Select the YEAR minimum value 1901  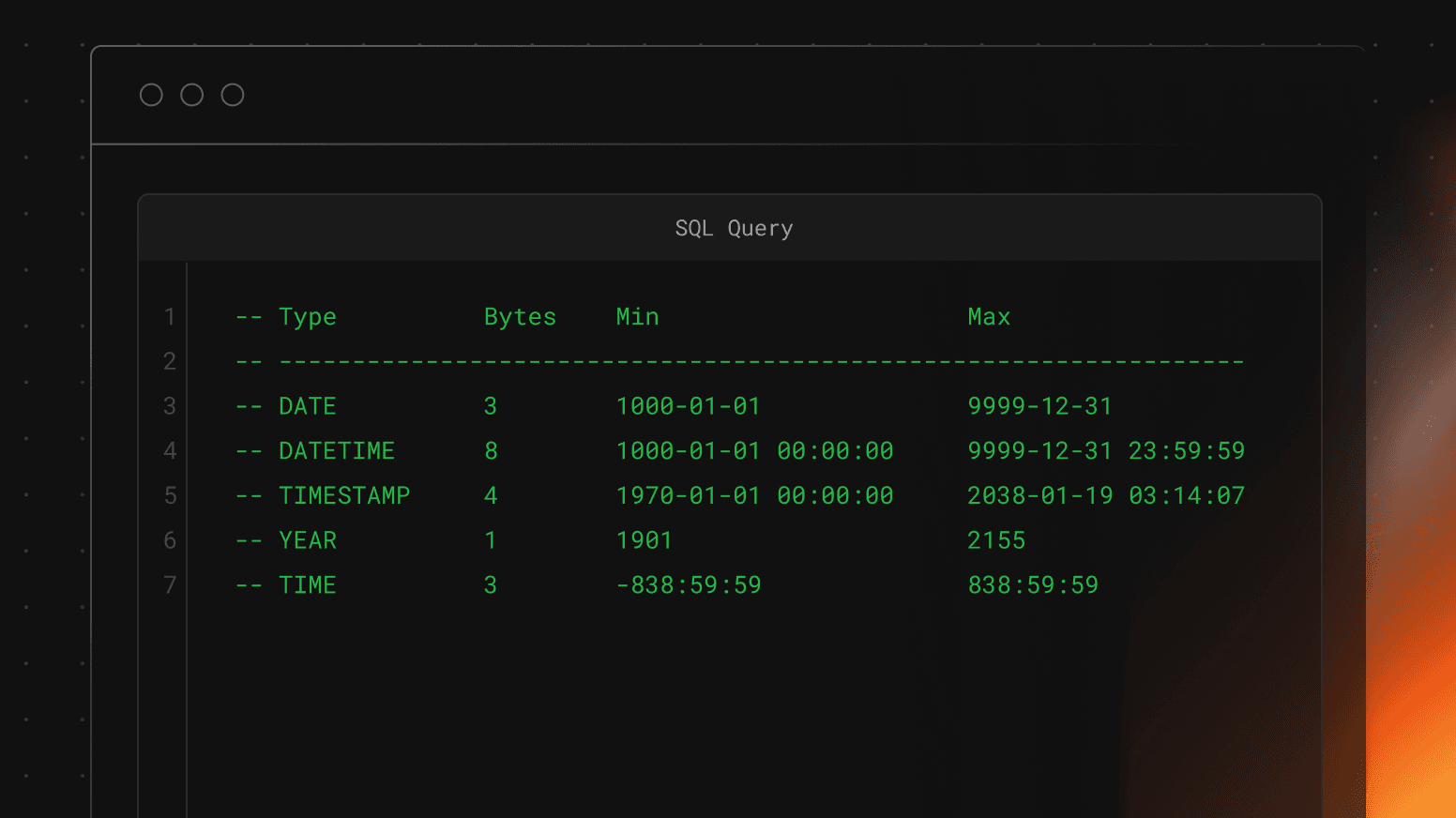coord(644,539)
